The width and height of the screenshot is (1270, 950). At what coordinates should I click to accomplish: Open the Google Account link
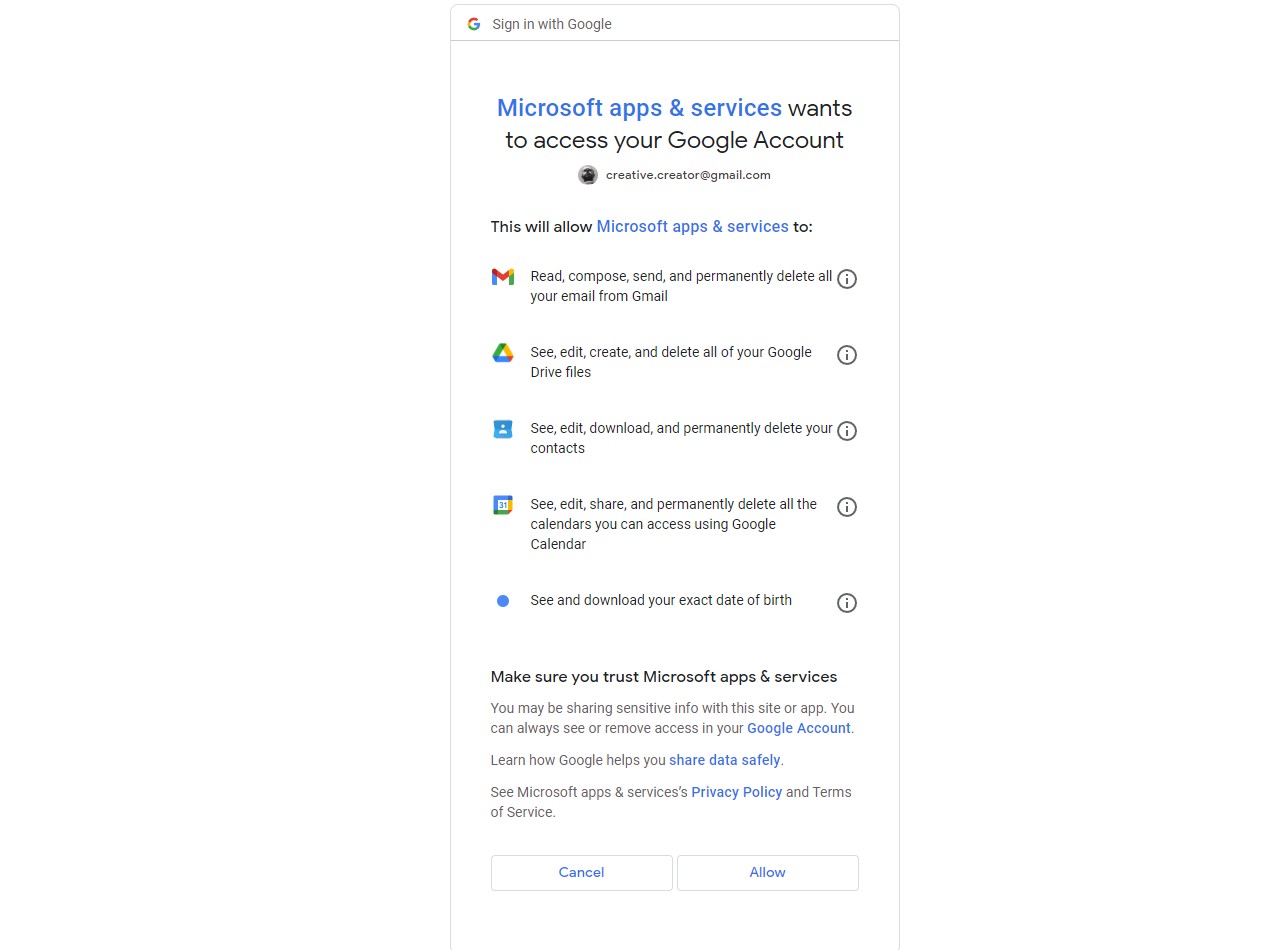(x=799, y=728)
